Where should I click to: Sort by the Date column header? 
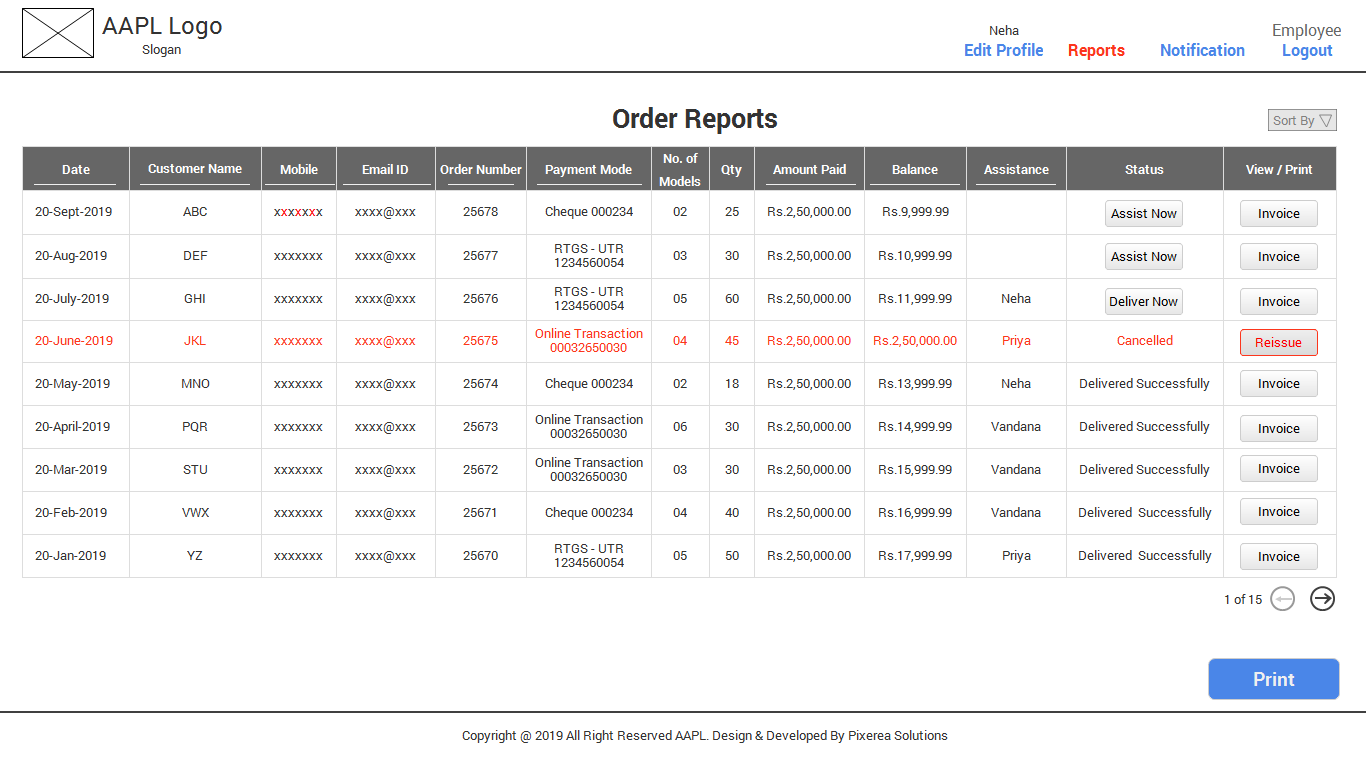76,169
